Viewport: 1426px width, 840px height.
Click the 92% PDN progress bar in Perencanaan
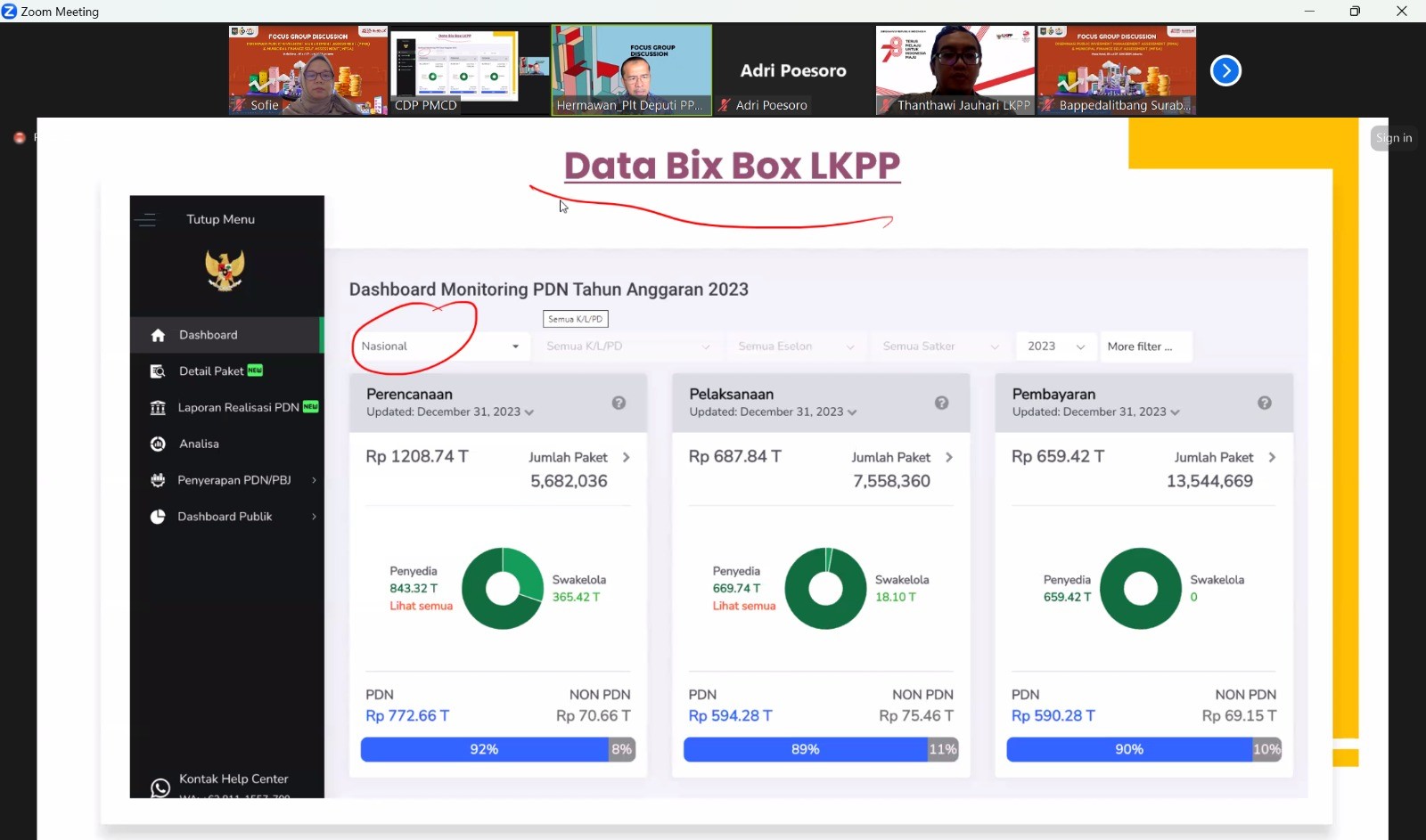[484, 750]
